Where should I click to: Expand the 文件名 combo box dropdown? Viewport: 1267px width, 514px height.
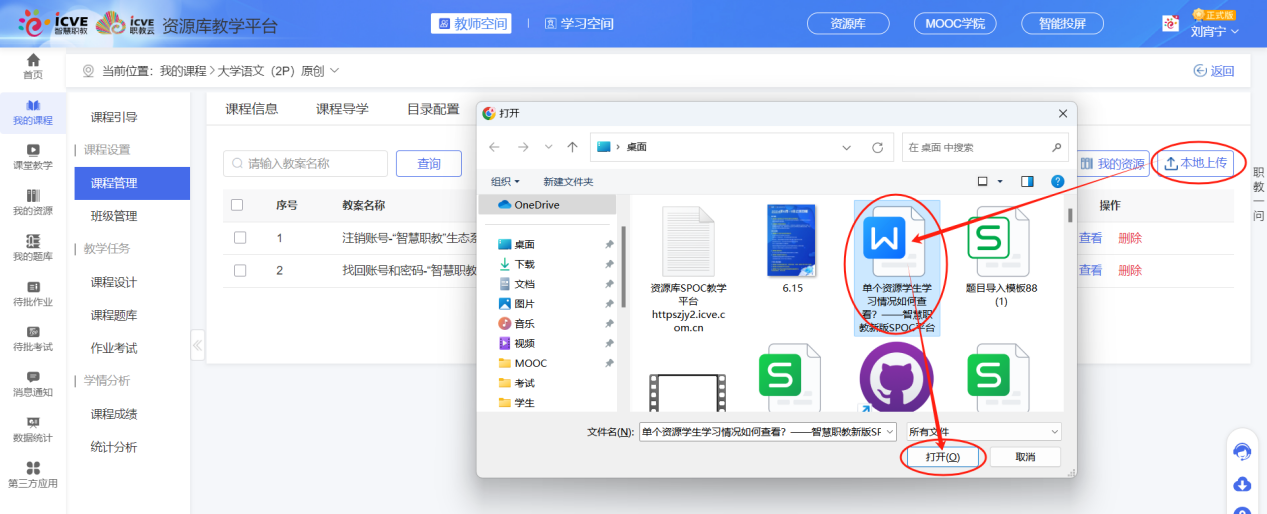(x=890, y=432)
